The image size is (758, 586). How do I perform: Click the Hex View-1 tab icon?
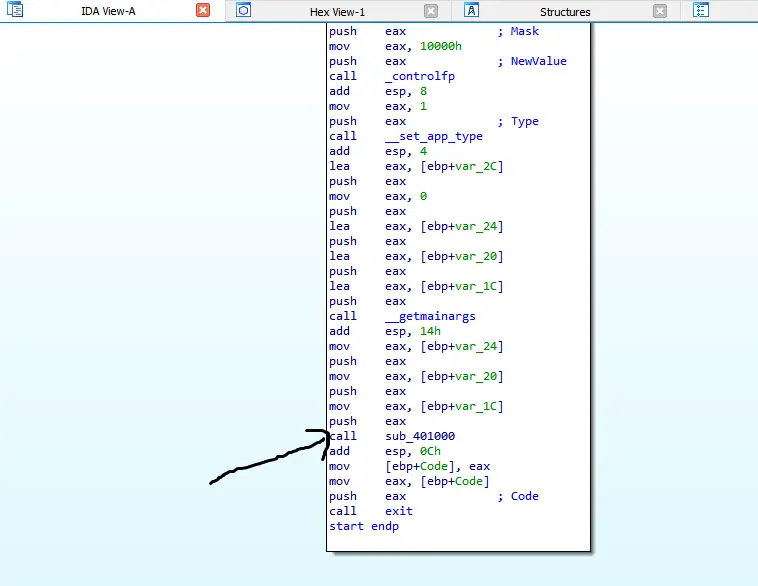(244, 10)
